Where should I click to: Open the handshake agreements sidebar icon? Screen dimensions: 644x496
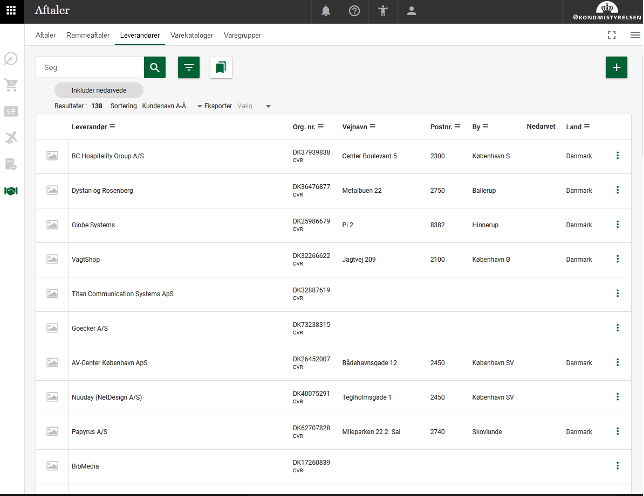click(11, 191)
